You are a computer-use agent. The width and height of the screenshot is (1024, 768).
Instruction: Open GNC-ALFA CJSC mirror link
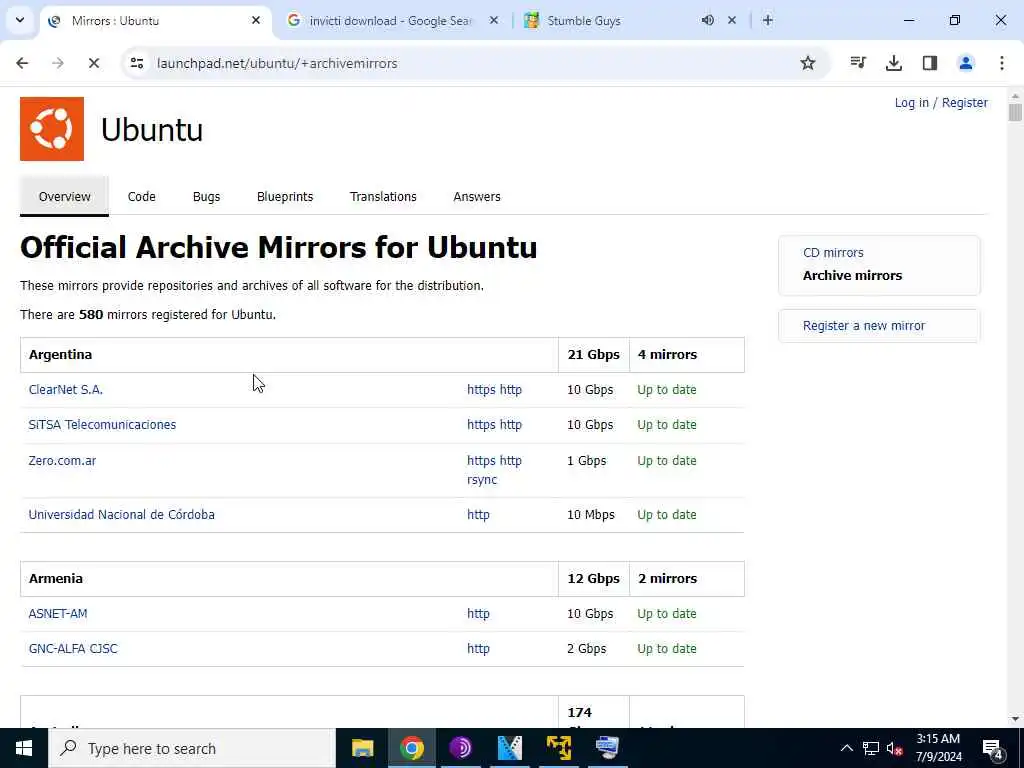pyautogui.click(x=73, y=649)
